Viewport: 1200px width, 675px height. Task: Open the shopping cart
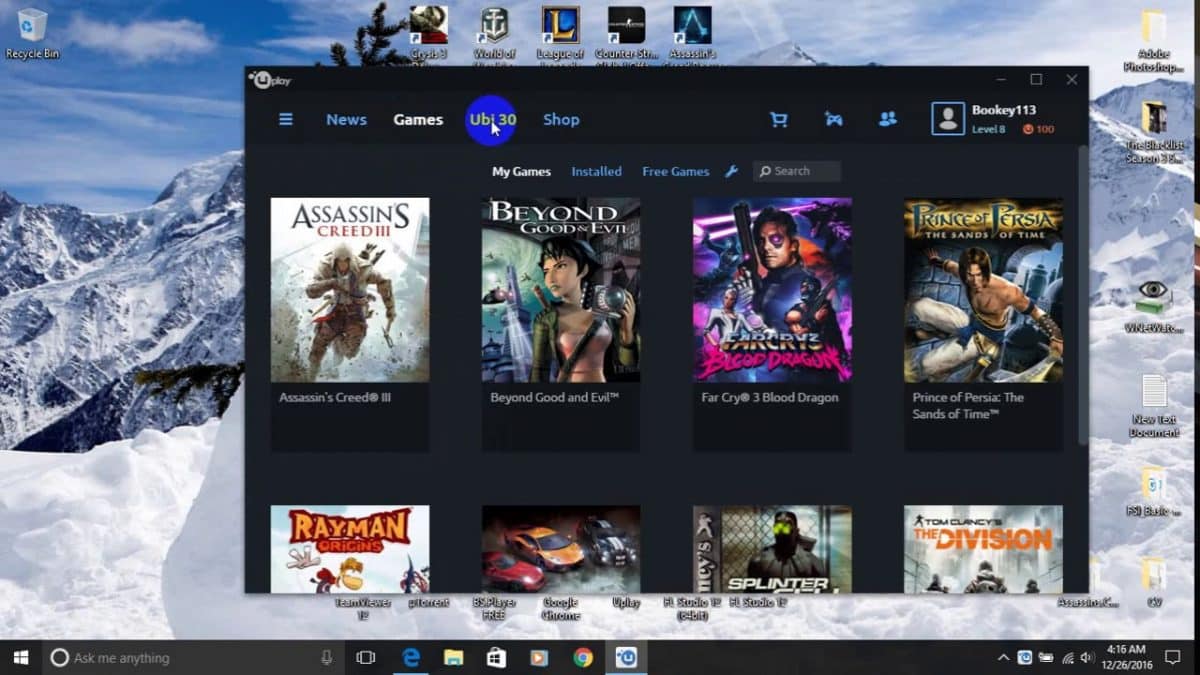pos(780,118)
